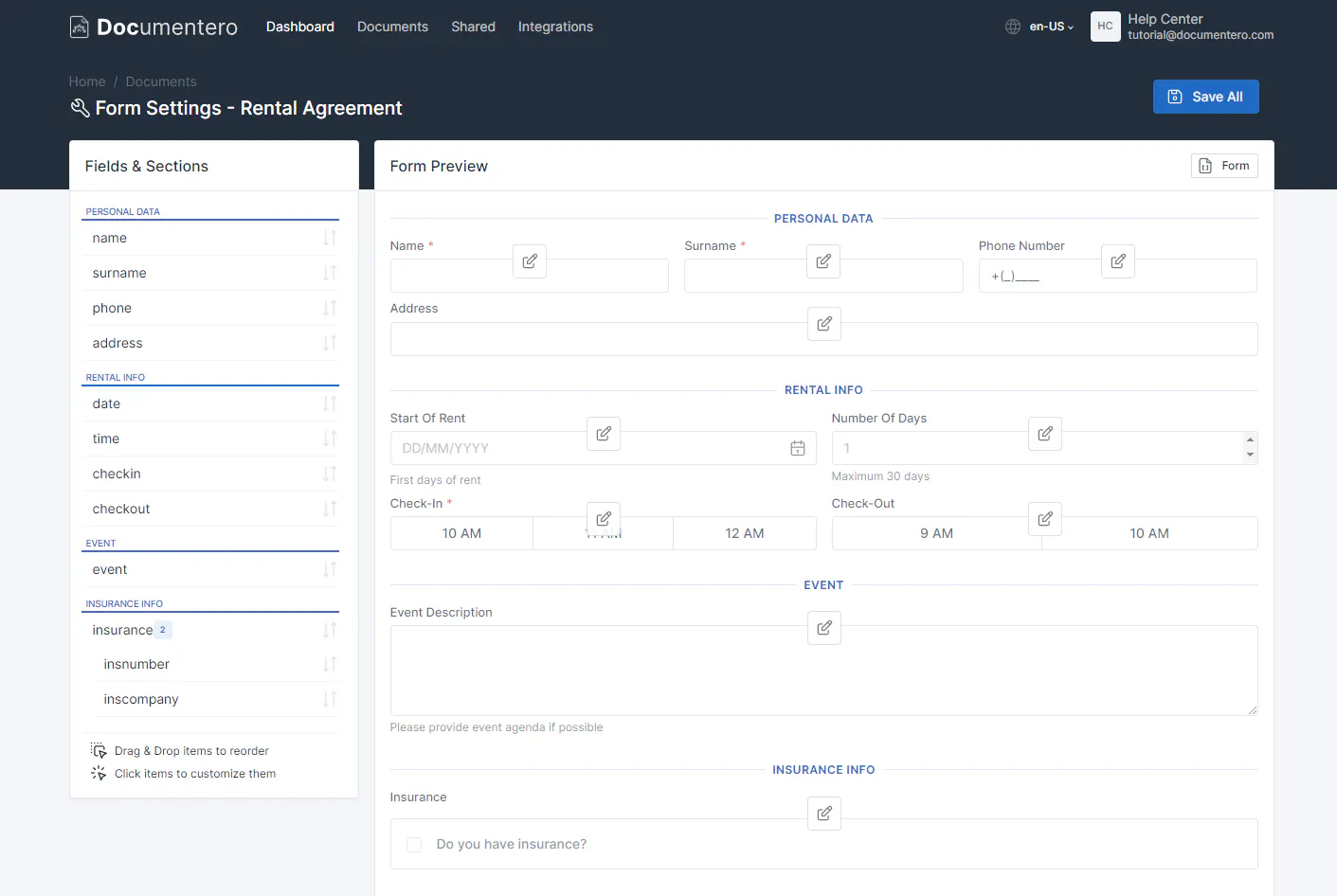Open the Documents menu item
The width and height of the screenshot is (1337, 896).
[392, 27]
